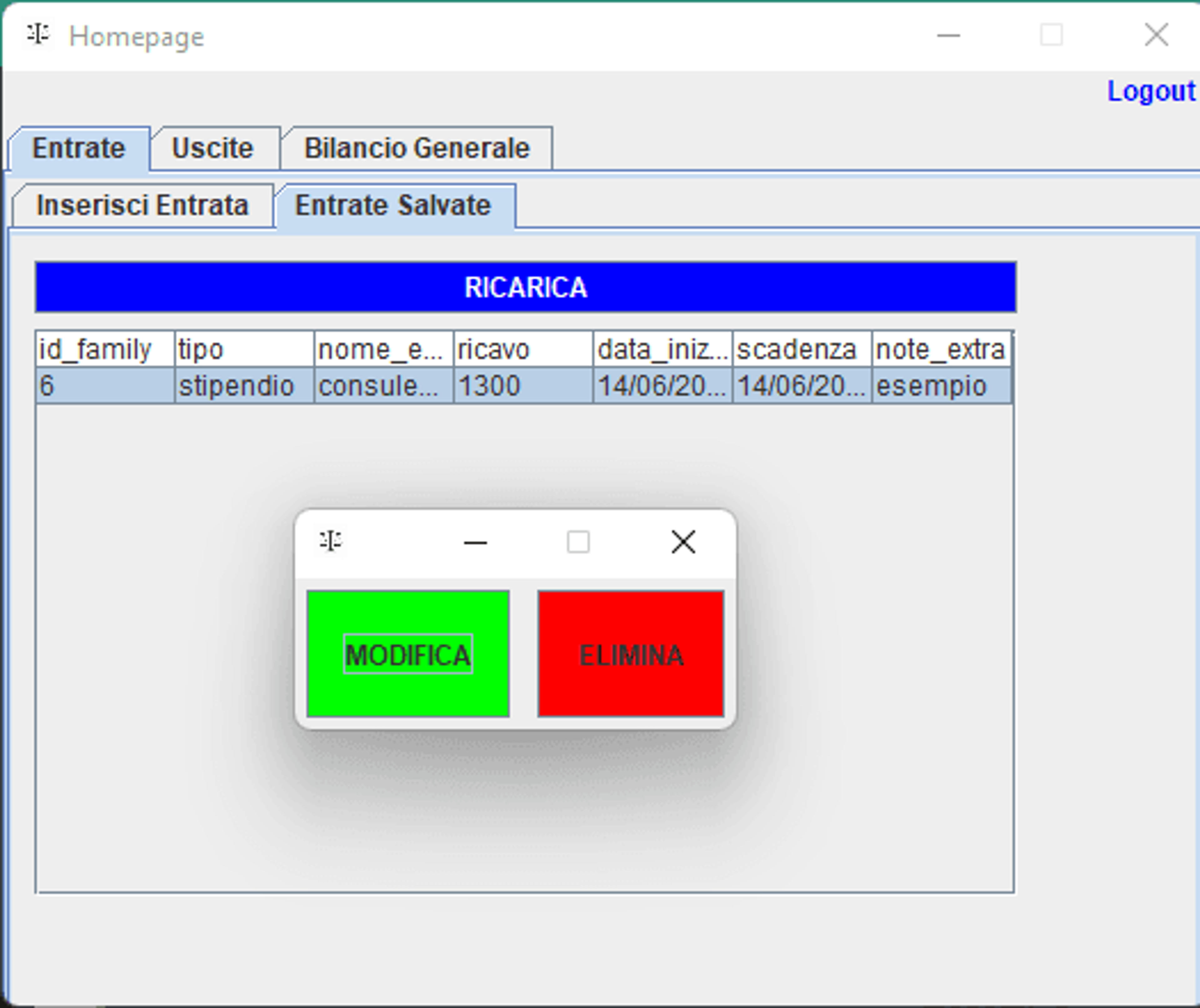This screenshot has width=1200, height=1008.
Task: Select the stipendio cell in the table row
Action: 245,386
